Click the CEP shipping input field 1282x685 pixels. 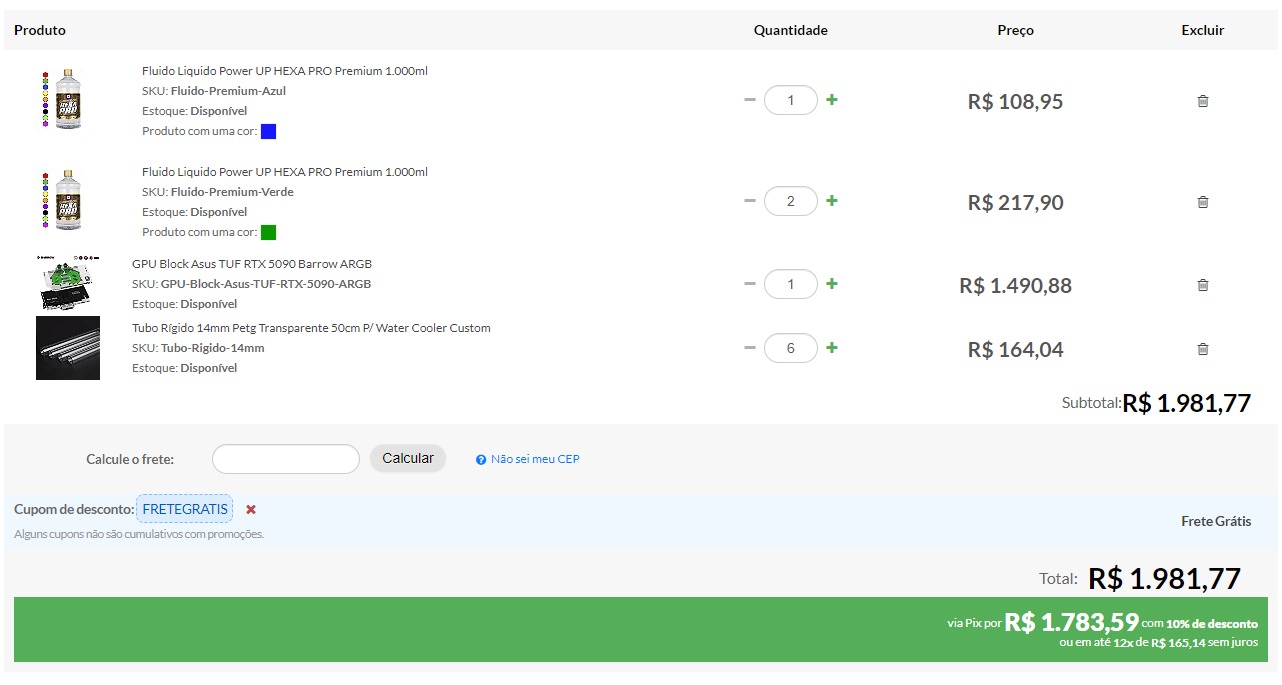click(285, 459)
